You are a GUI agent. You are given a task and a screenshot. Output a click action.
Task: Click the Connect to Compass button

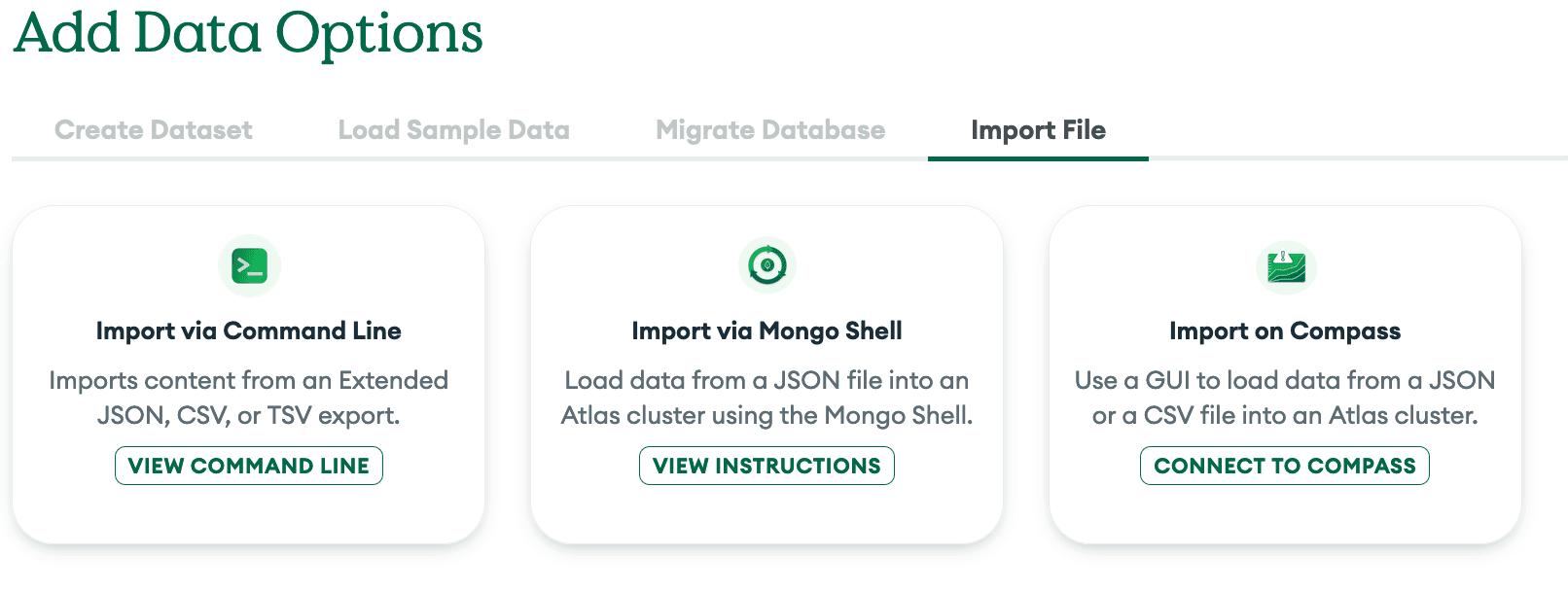click(1285, 466)
